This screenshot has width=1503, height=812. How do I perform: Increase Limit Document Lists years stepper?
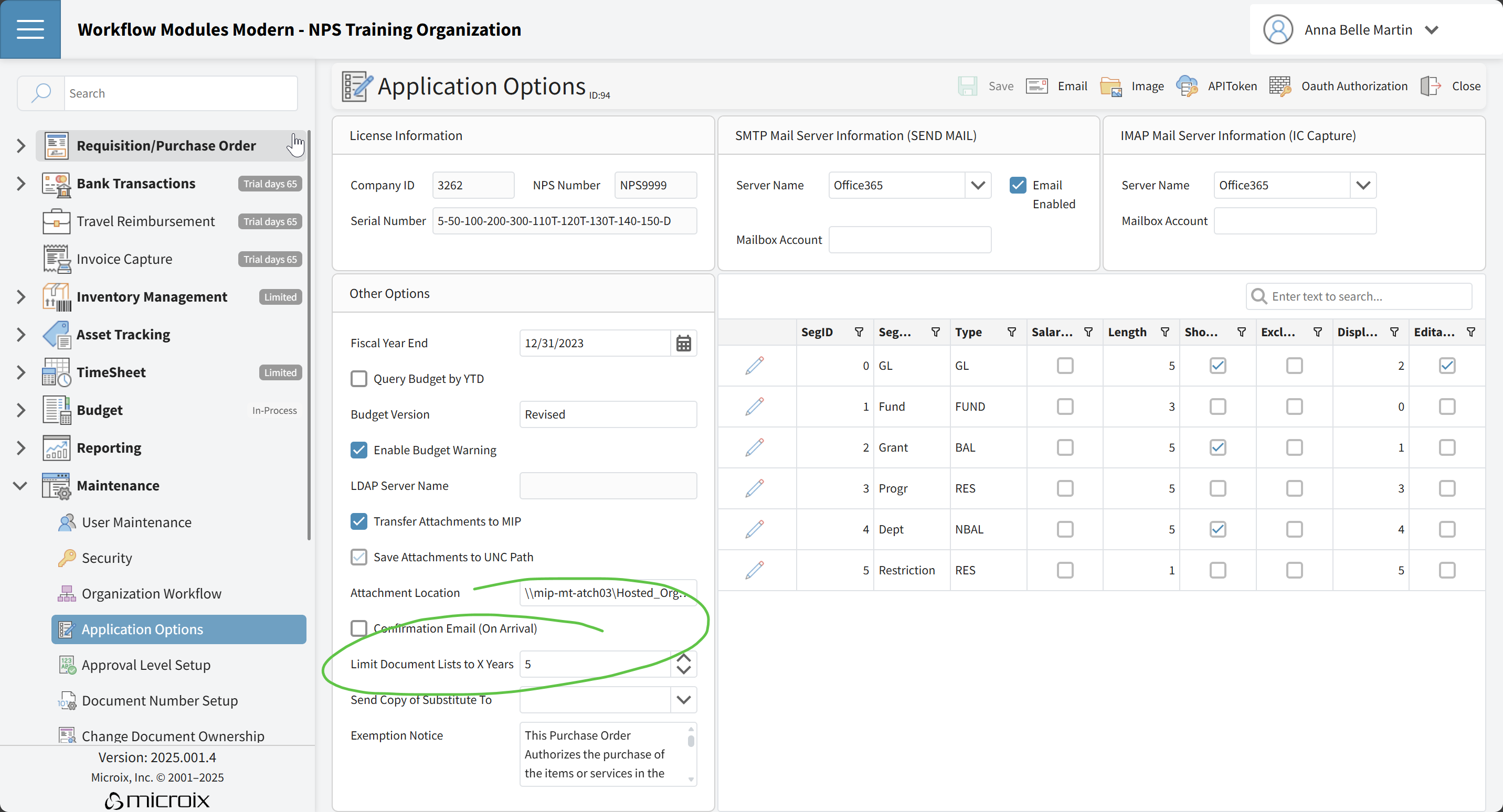pyautogui.click(x=683, y=657)
